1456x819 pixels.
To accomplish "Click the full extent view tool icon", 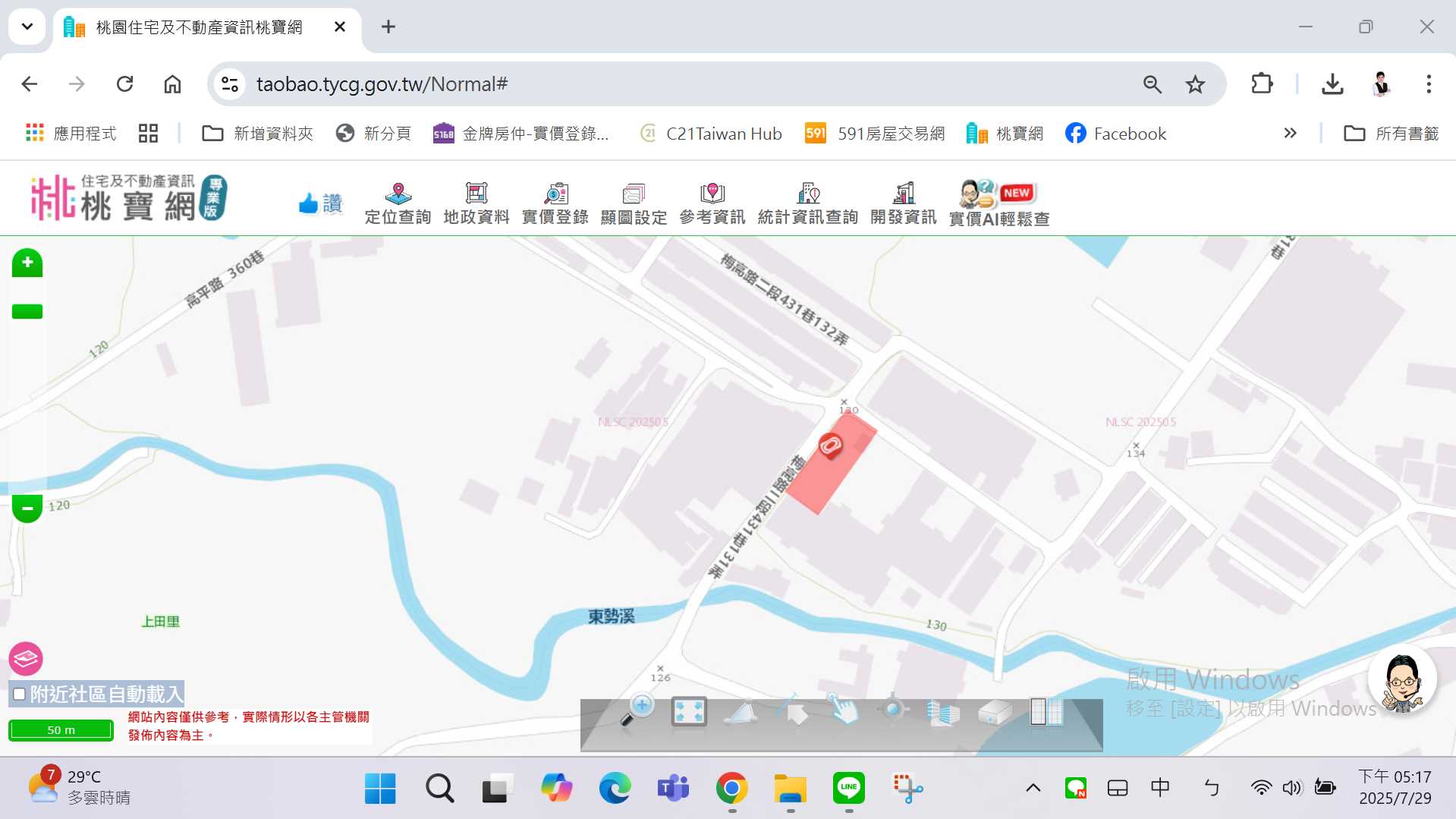I will click(689, 712).
